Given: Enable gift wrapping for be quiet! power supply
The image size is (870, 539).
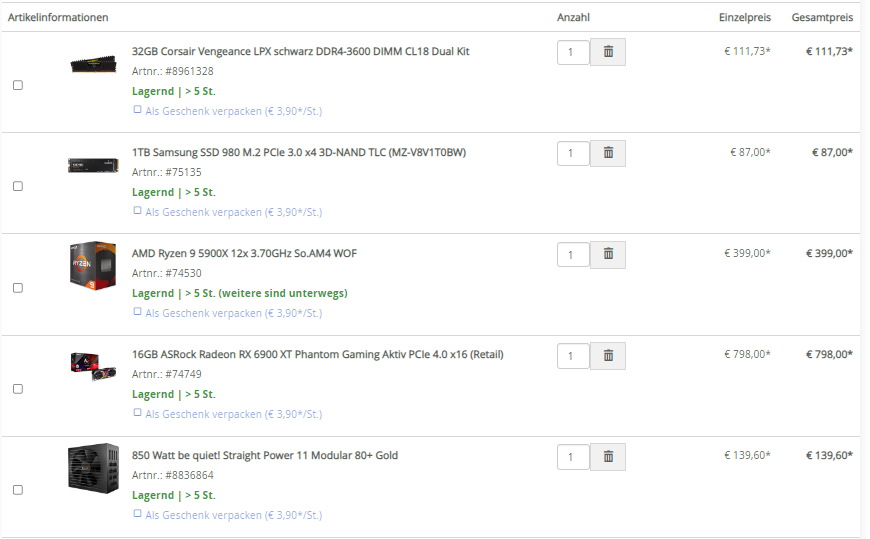Looking at the screenshot, I should point(137,514).
